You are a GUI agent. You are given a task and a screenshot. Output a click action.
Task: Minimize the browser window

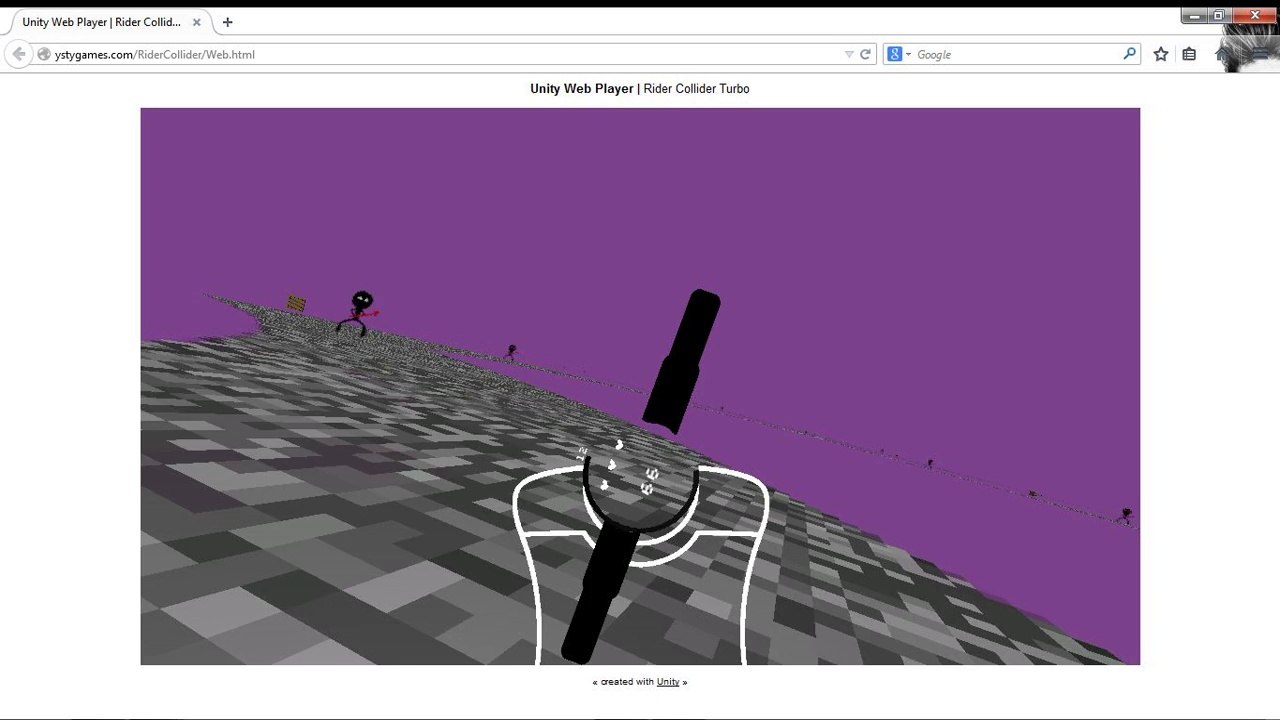click(1194, 15)
